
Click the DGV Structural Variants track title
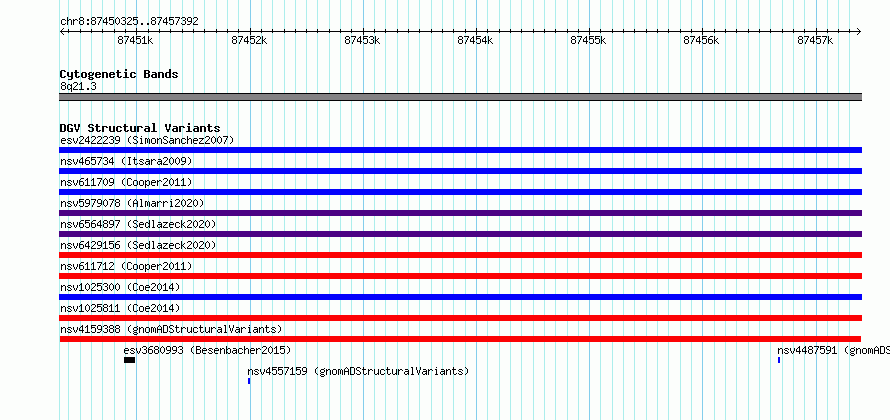[140, 128]
